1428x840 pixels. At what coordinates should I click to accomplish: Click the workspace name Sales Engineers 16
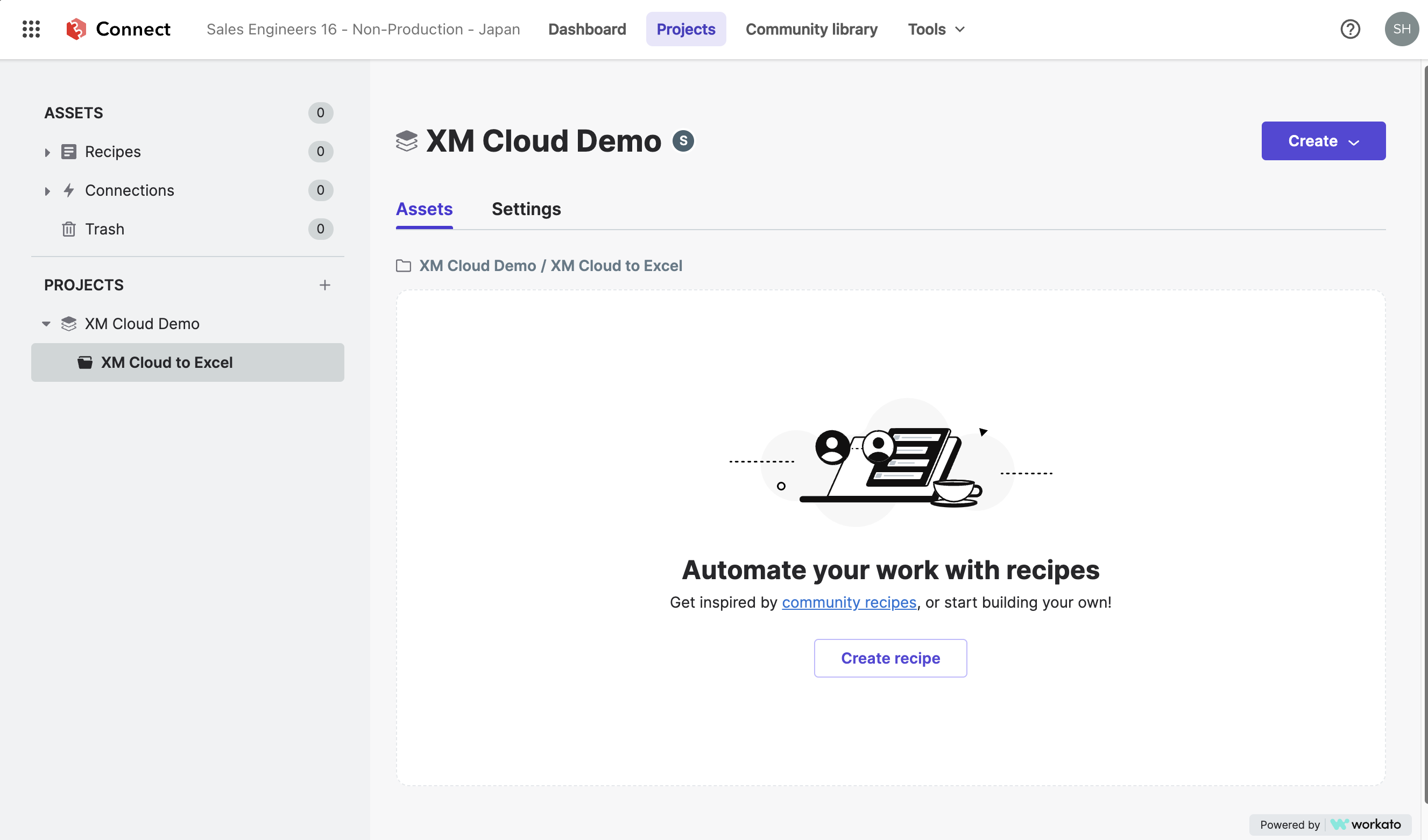(x=363, y=29)
